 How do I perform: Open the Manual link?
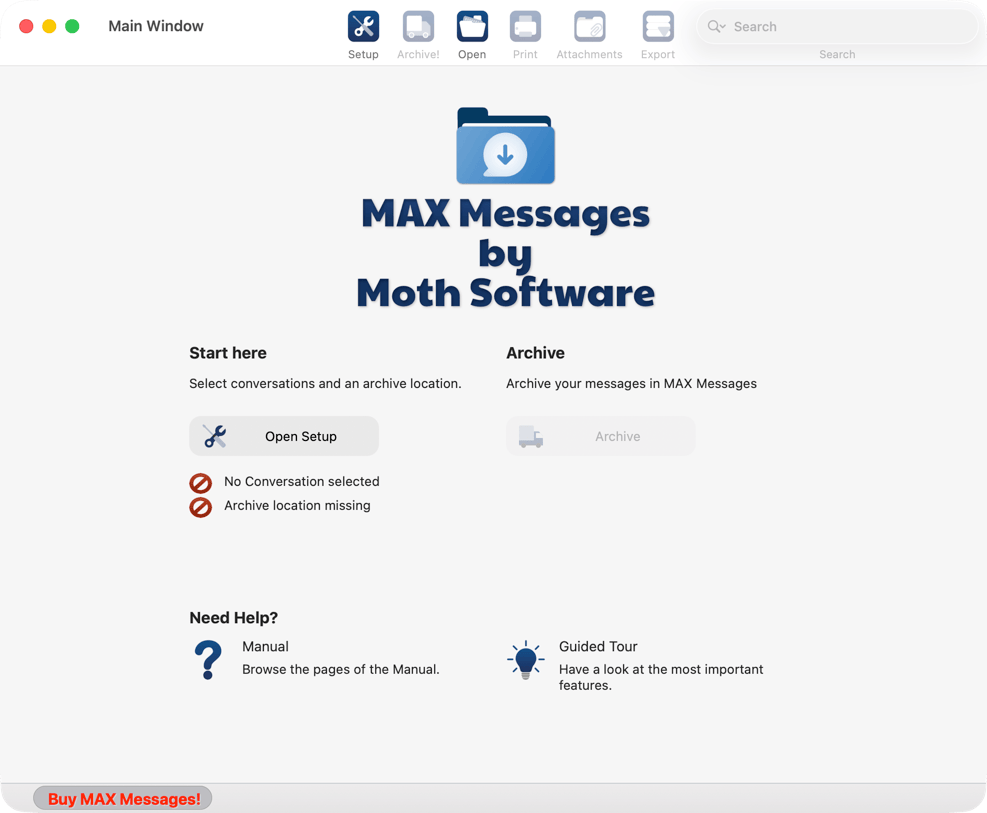(265, 646)
